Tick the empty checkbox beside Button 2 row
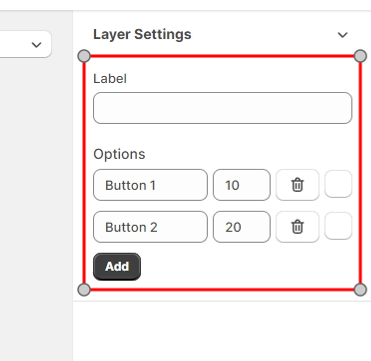The image size is (371, 361). tap(338, 226)
